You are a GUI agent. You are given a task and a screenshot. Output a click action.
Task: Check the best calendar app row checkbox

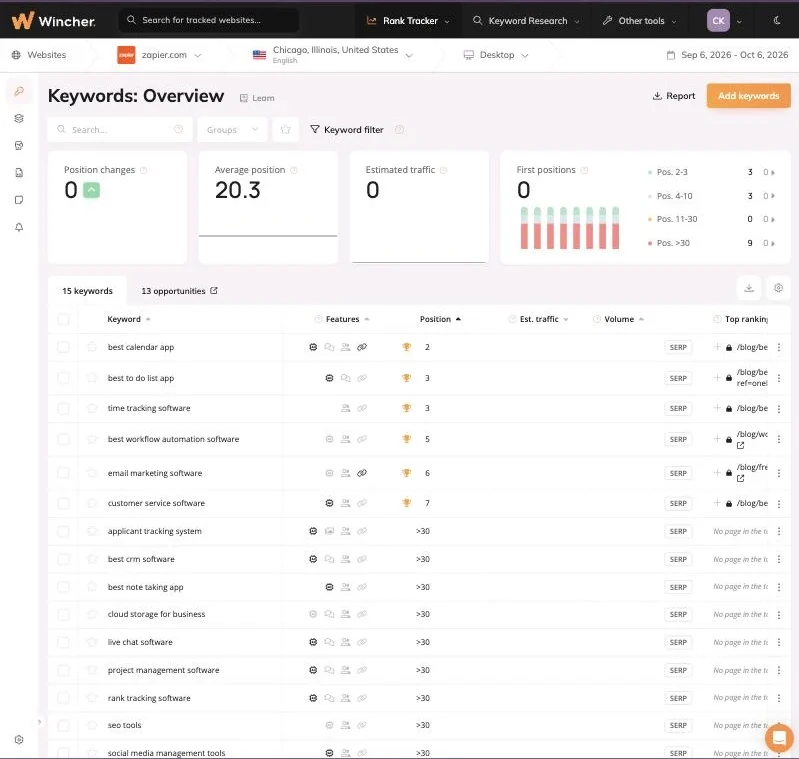[63, 347]
